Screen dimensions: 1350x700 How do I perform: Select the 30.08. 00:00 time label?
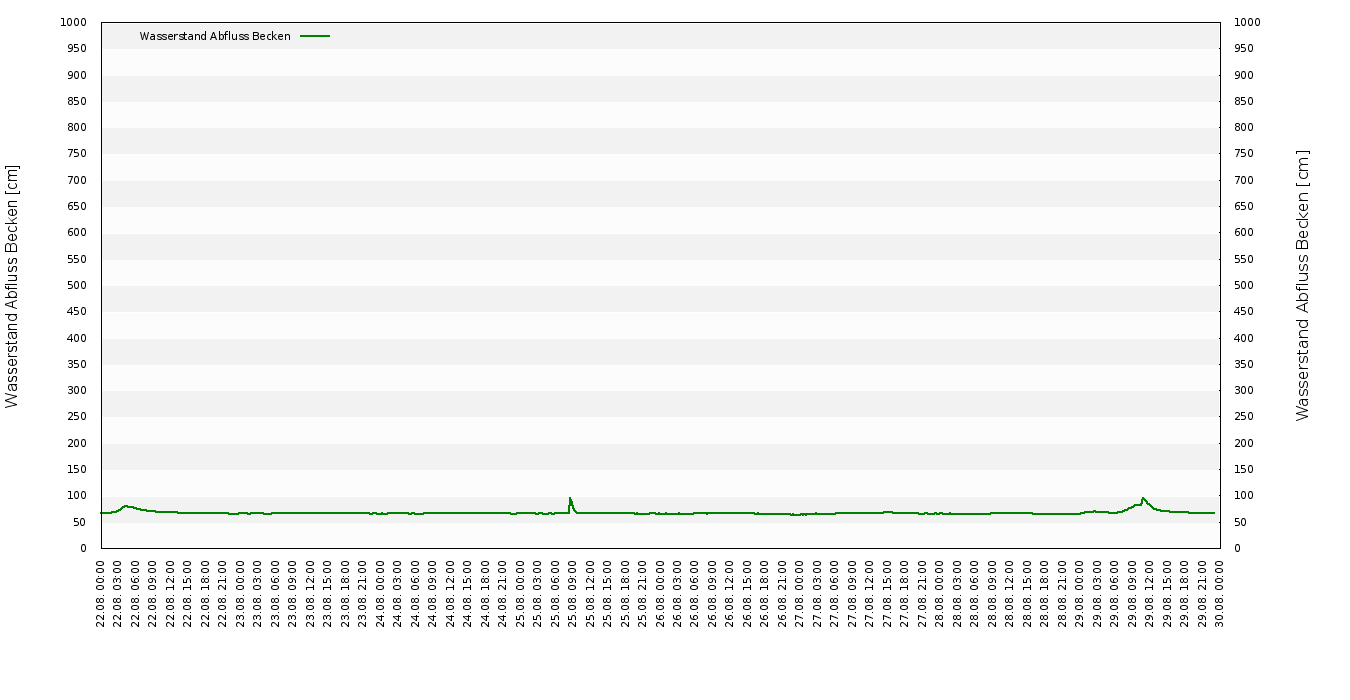pyautogui.click(x=1220, y=593)
